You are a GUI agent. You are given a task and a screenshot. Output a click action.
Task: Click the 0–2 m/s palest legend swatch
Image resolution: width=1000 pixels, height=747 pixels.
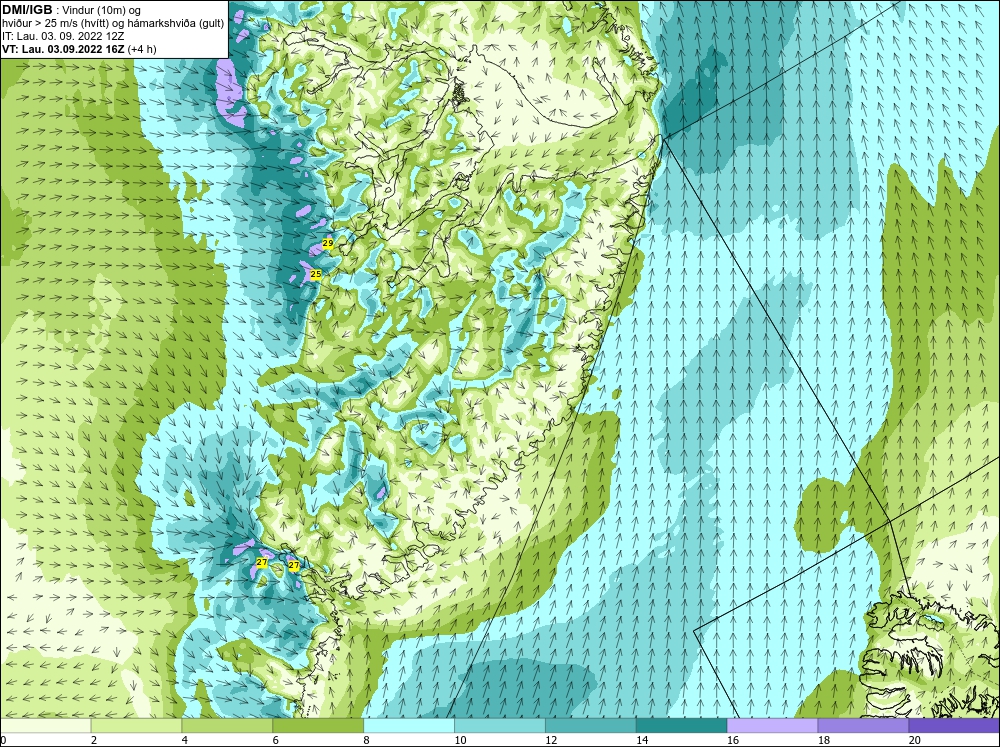[x=45, y=725]
